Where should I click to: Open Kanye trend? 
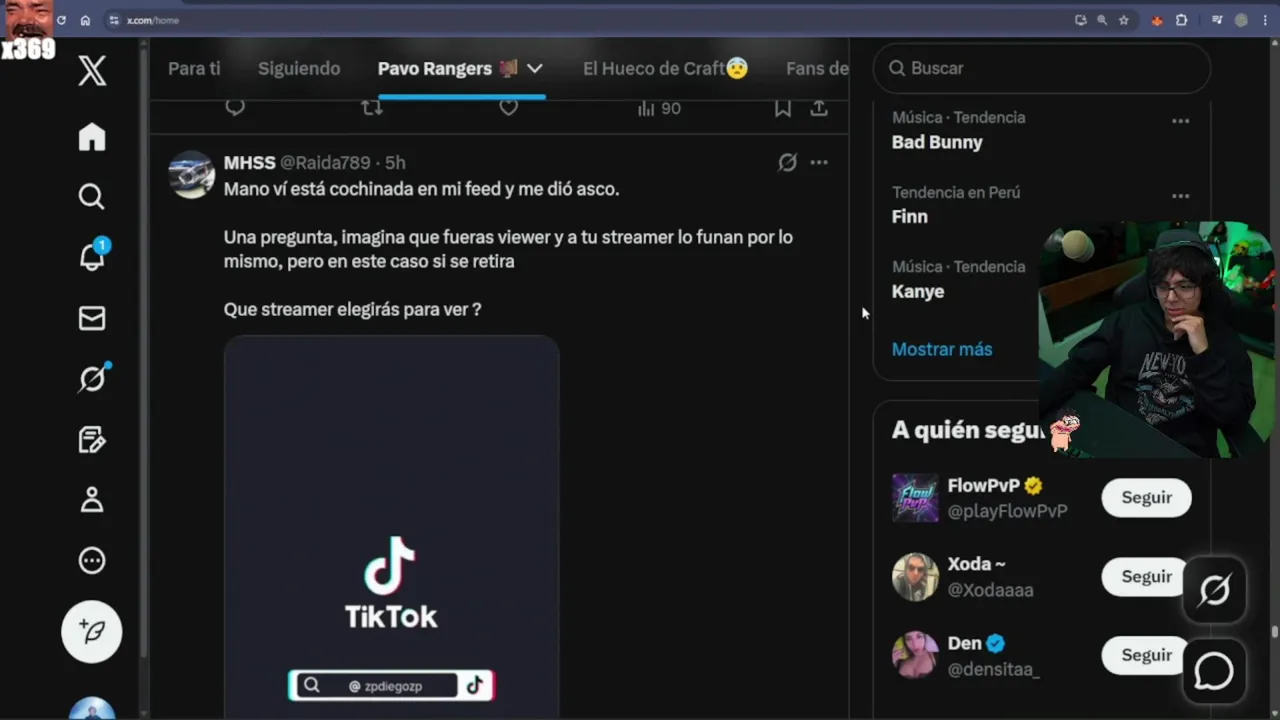pos(918,291)
